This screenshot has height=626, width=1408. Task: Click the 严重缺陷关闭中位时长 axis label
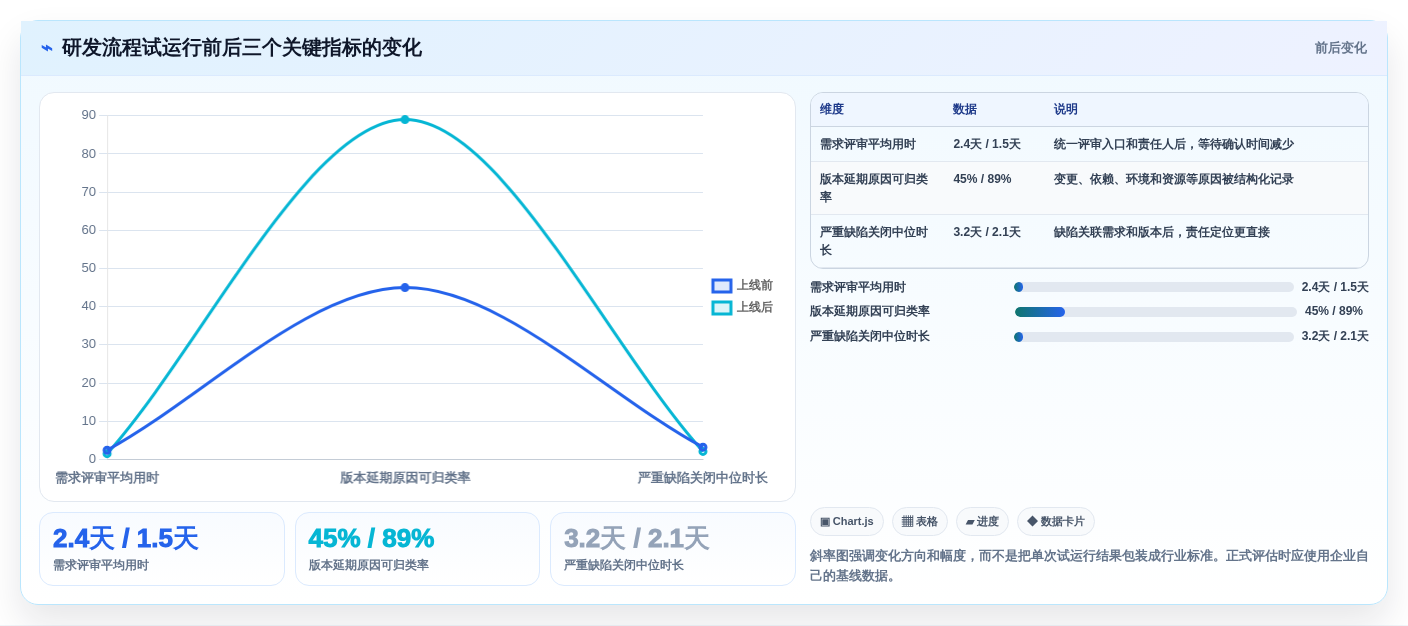(x=702, y=478)
